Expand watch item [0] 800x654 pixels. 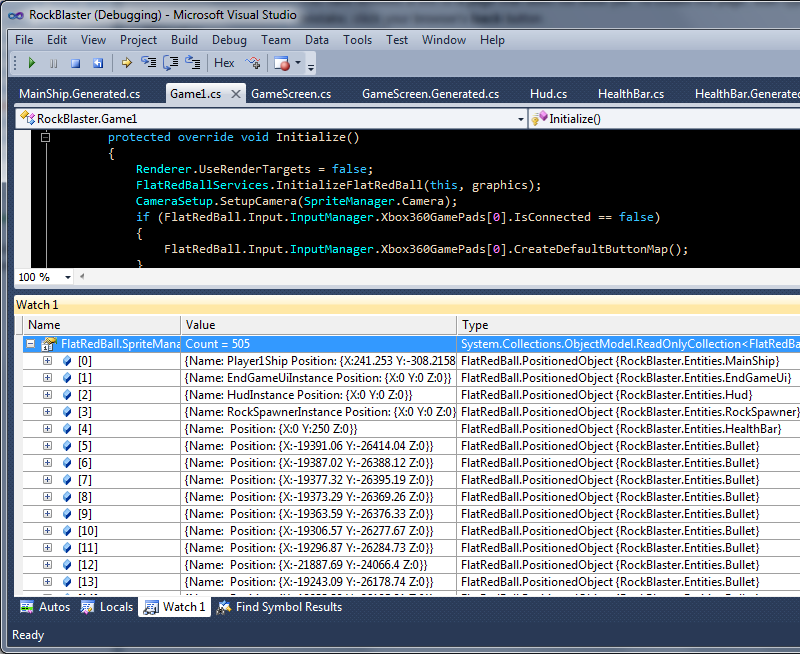(47, 361)
